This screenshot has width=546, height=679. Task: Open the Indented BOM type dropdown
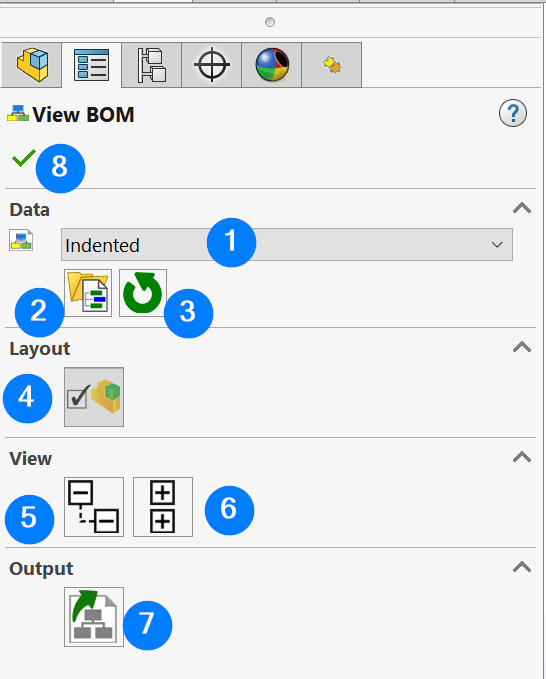coord(287,245)
